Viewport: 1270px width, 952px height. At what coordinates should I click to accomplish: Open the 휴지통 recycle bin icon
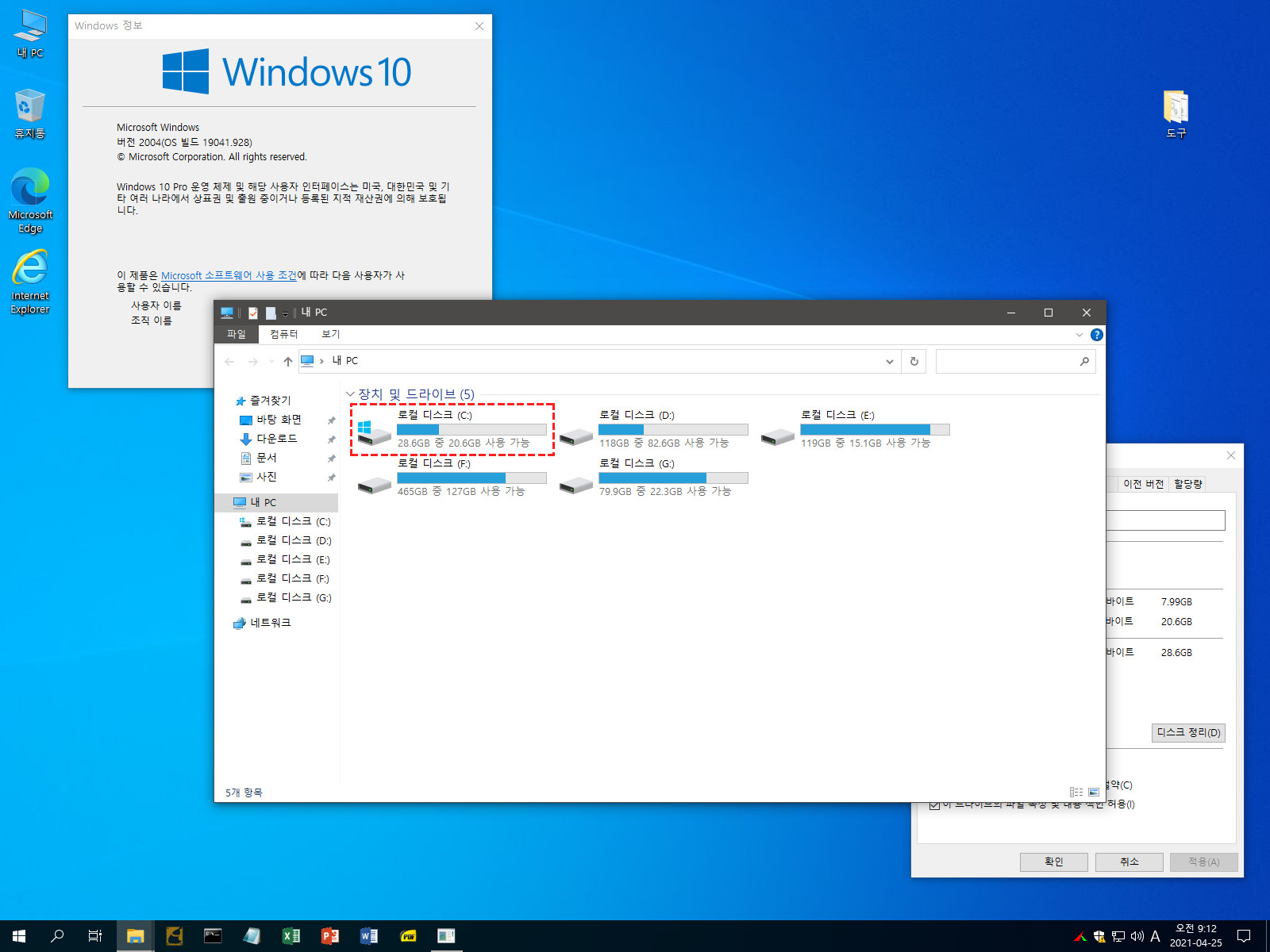tap(30, 113)
